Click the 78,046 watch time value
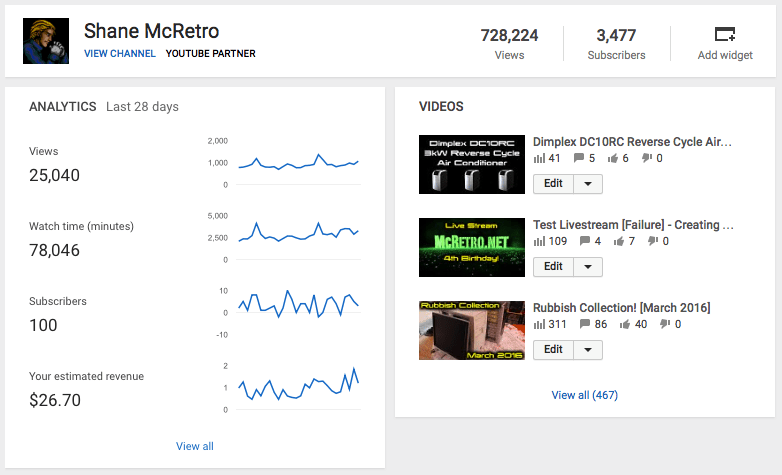This screenshot has height=475, width=782. click(54, 250)
